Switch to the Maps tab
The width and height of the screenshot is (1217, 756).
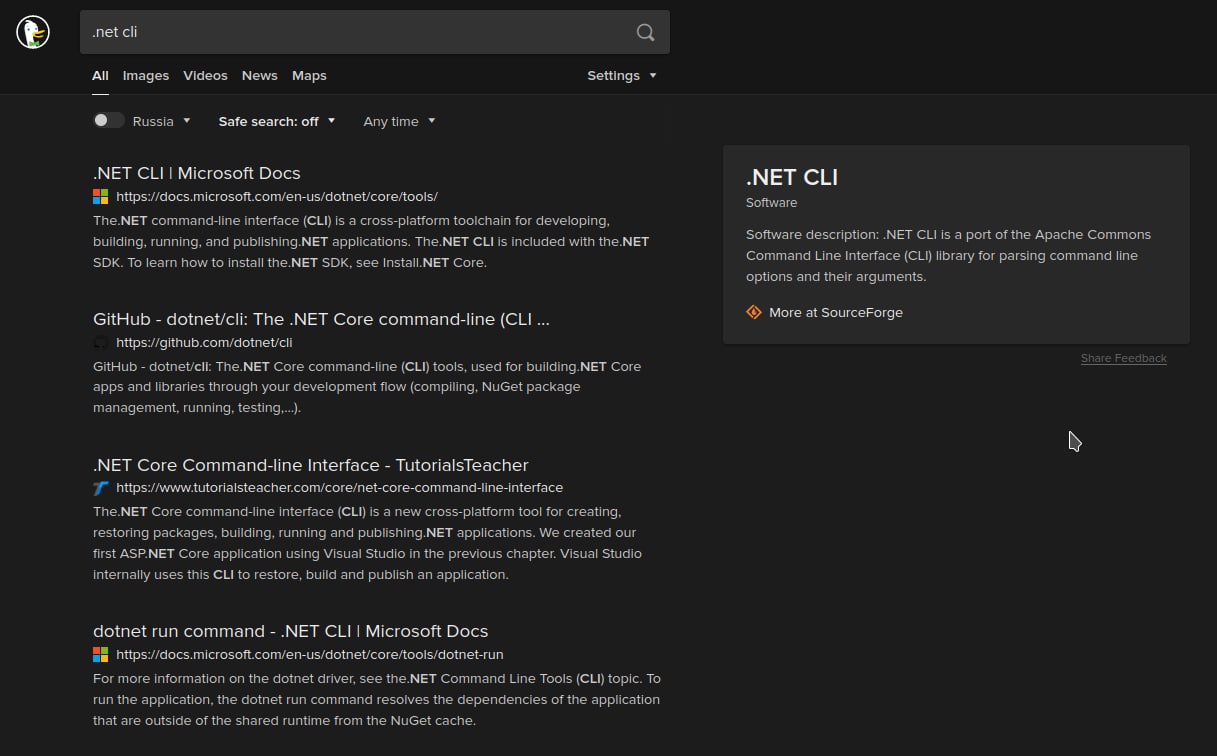pos(309,75)
